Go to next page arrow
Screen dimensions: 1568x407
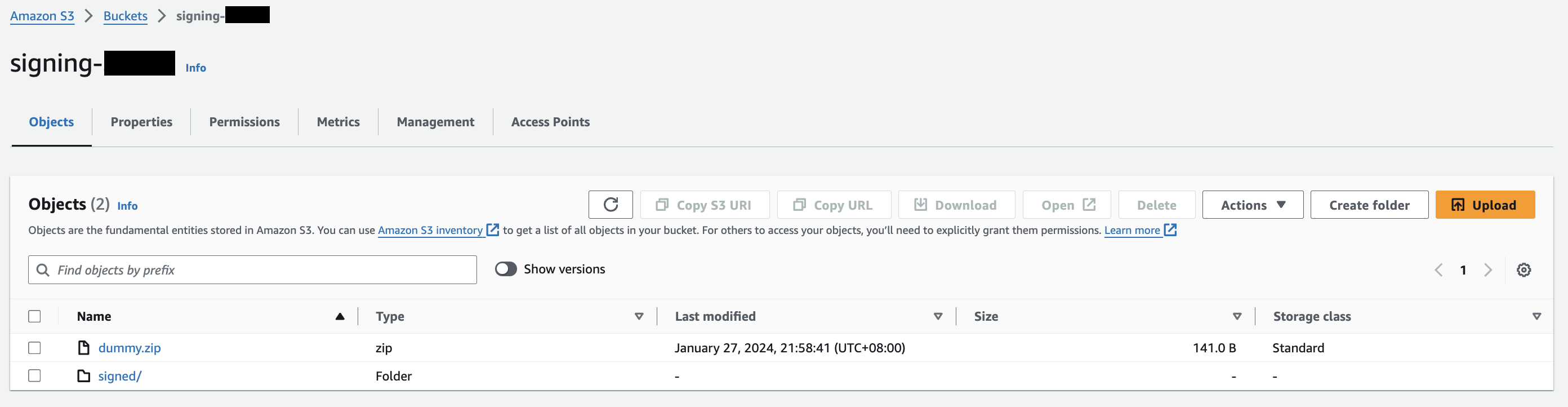coord(1487,270)
